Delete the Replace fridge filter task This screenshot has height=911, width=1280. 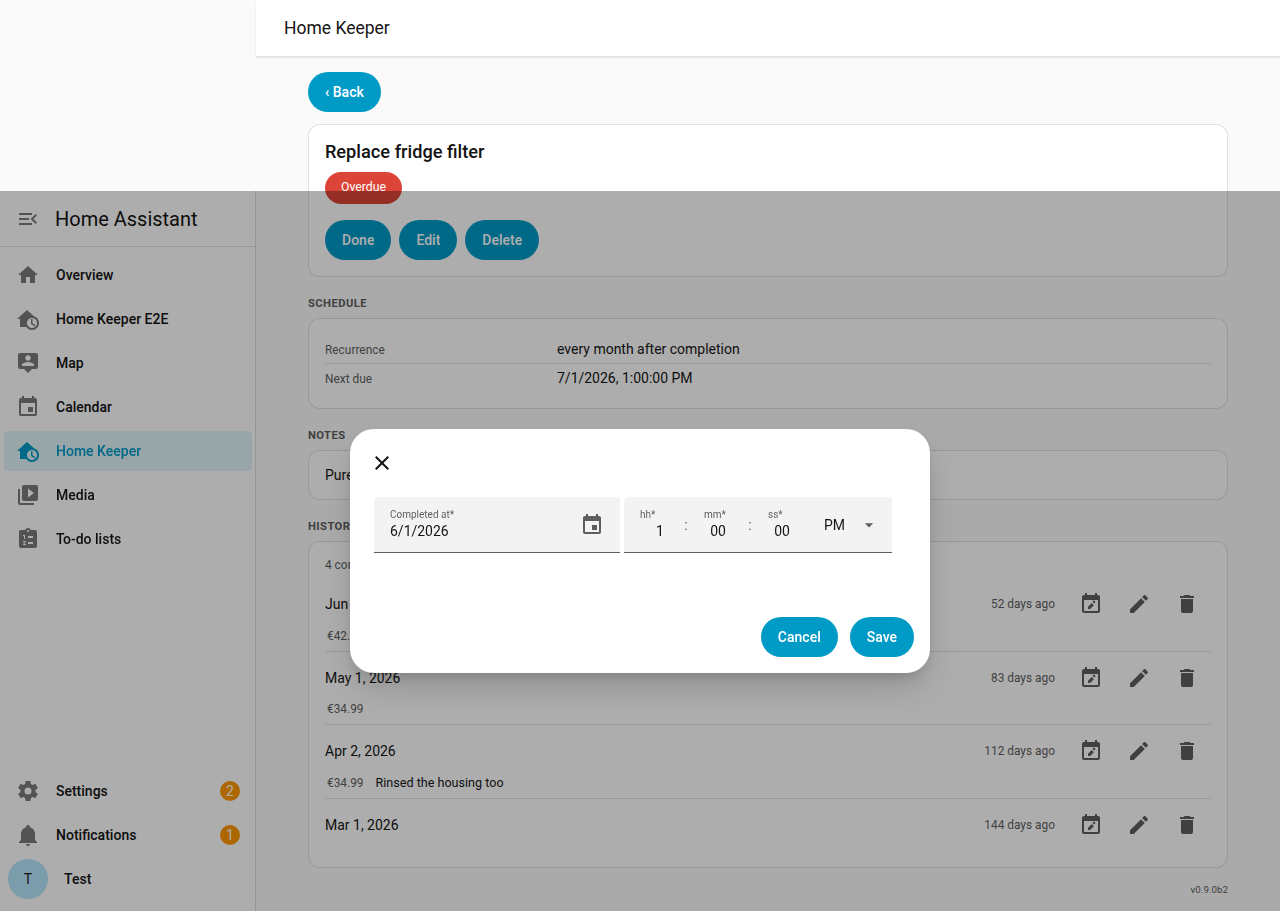pyautogui.click(x=502, y=240)
